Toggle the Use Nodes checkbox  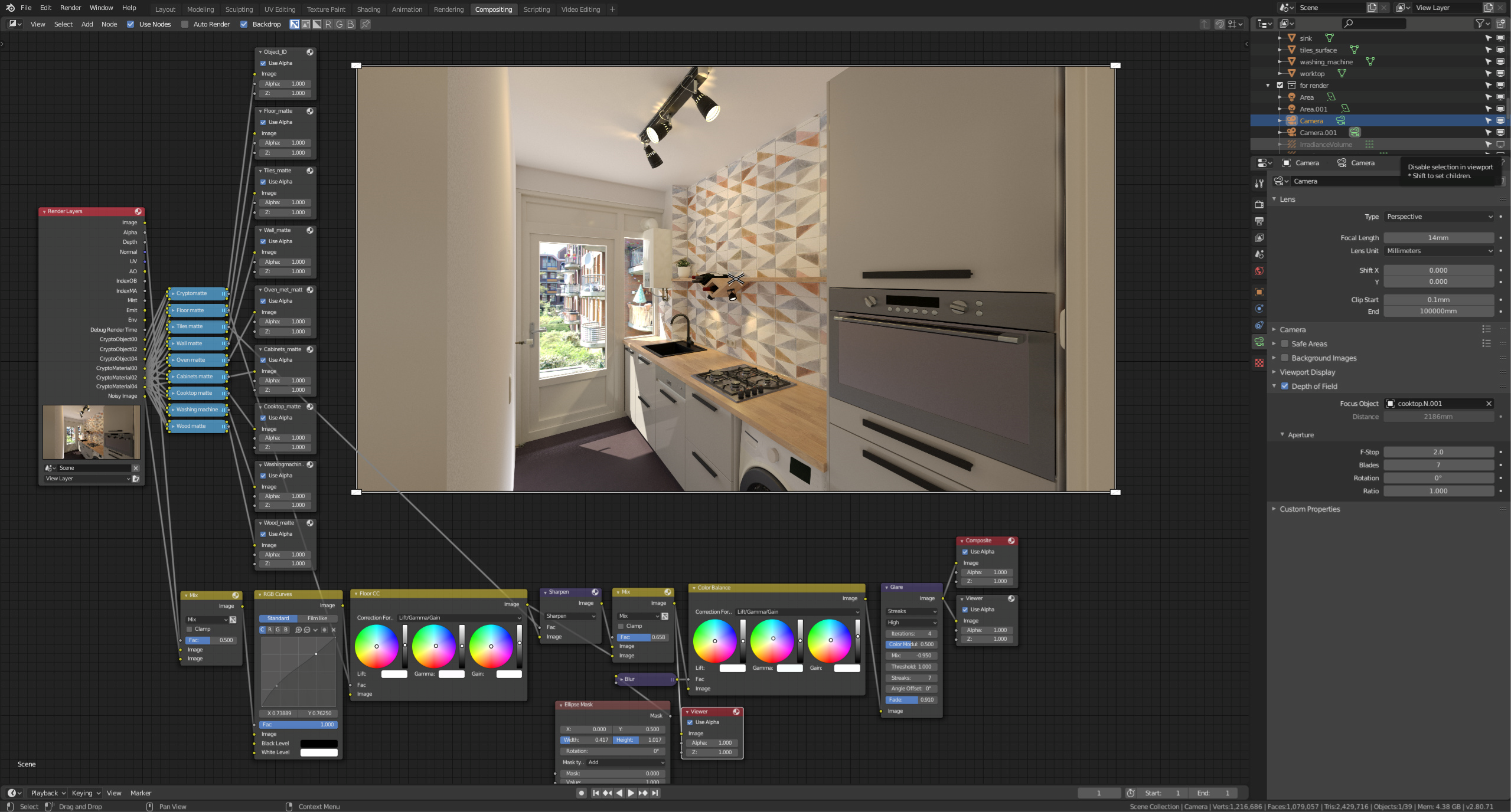click(130, 24)
